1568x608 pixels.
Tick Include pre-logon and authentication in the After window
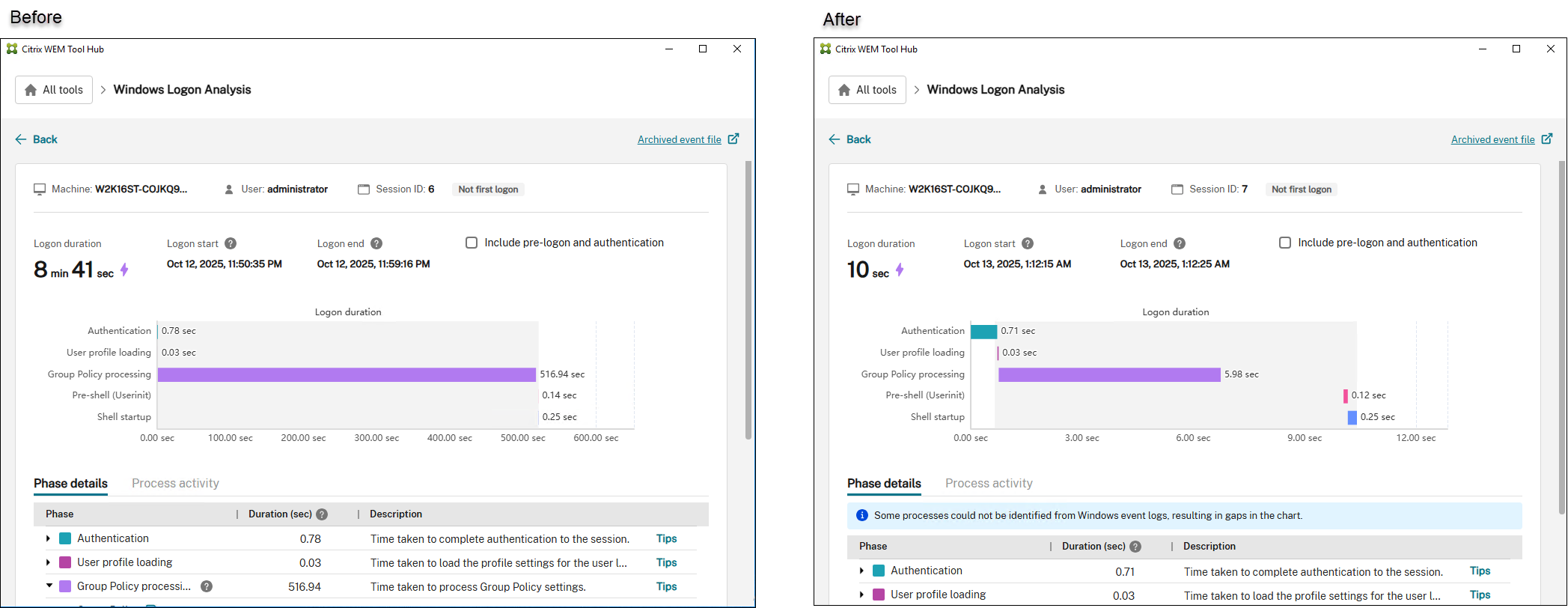click(x=1285, y=243)
